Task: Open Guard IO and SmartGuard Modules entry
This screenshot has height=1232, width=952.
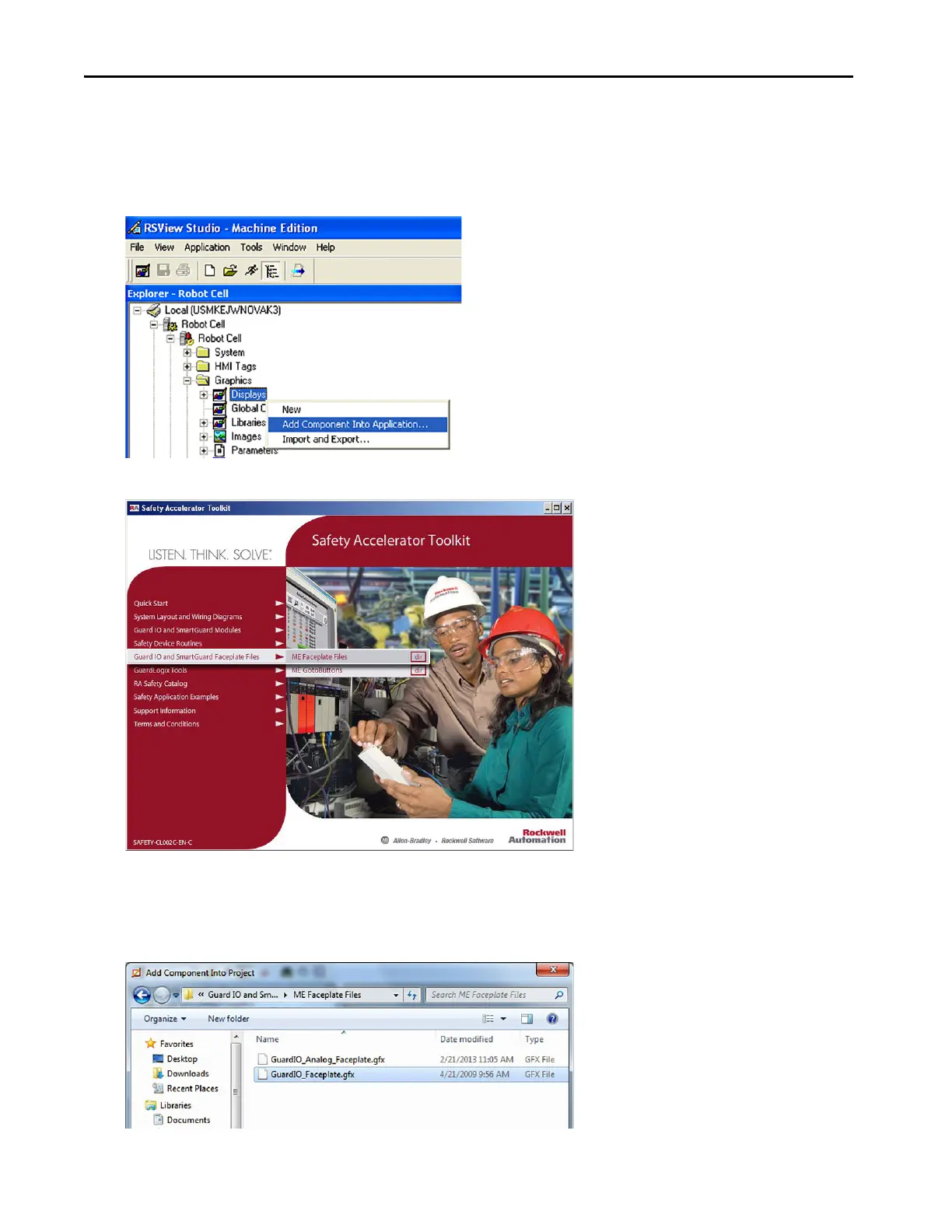Action: tap(187, 630)
